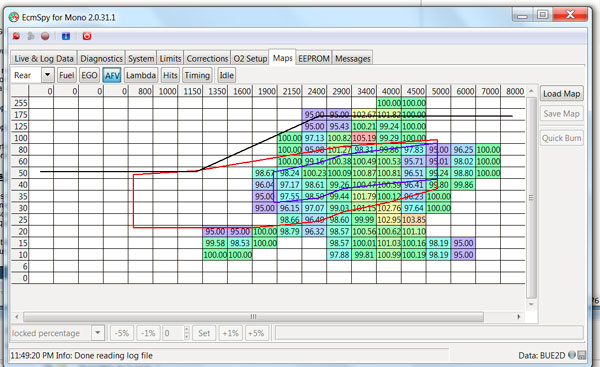The height and width of the screenshot is (367, 600).
Task: Click the blue info icon in toolbar
Action: click(66, 36)
